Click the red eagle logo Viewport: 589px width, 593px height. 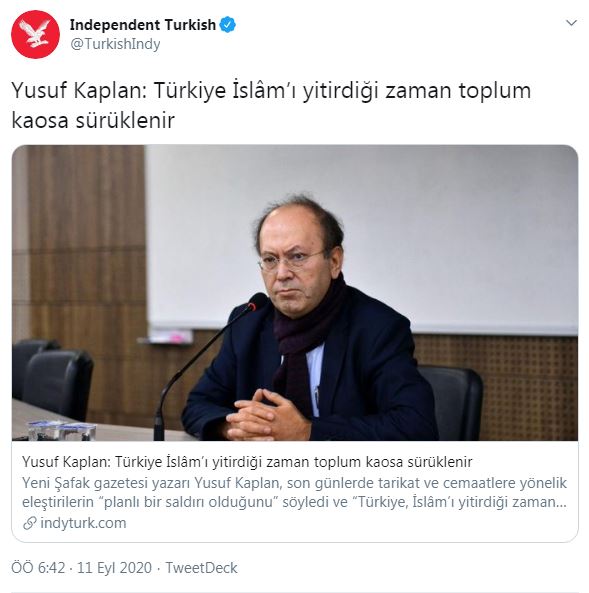[35, 33]
